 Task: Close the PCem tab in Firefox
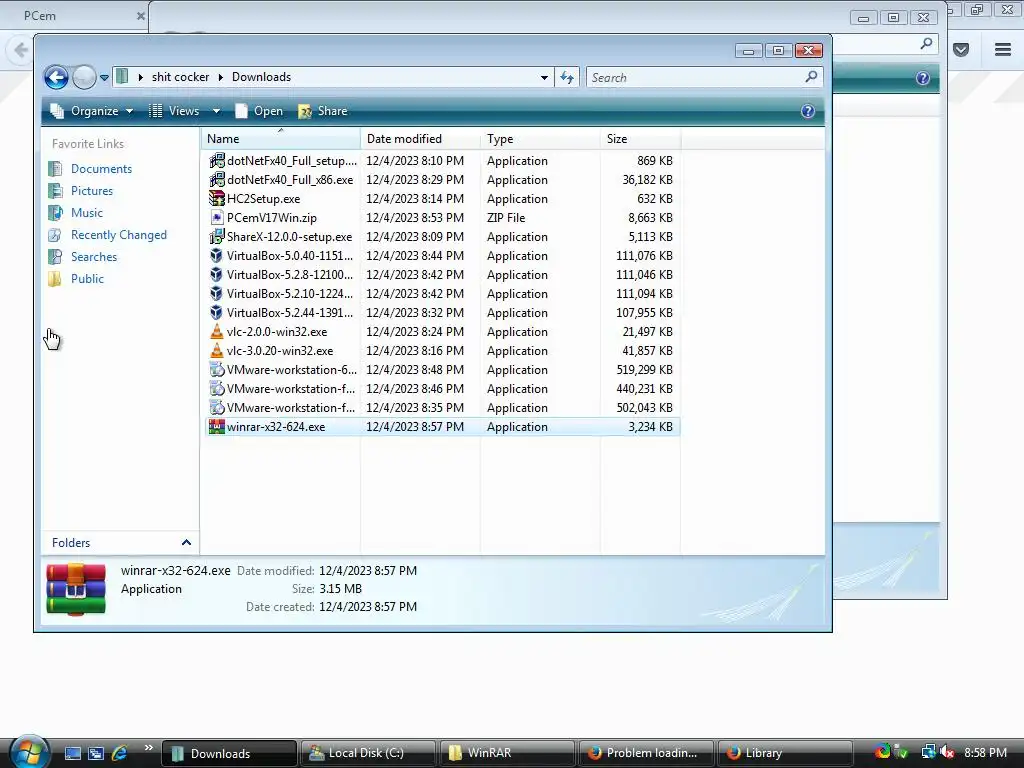click(140, 16)
